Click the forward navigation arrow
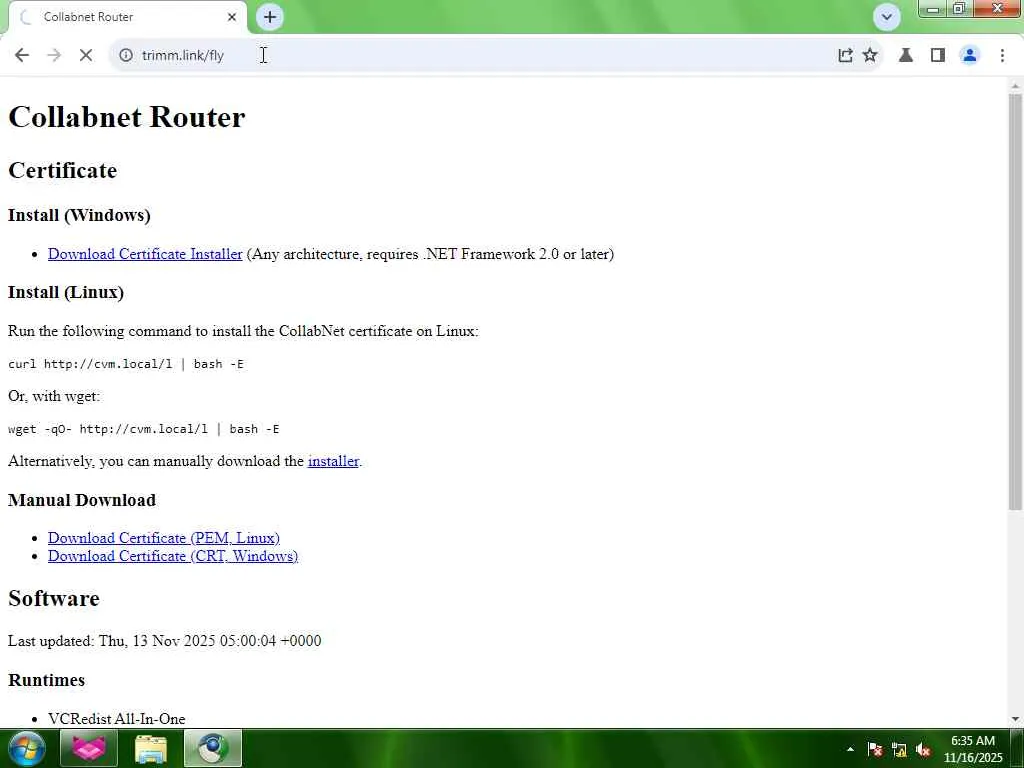Screen dimensions: 1024x768 54,55
